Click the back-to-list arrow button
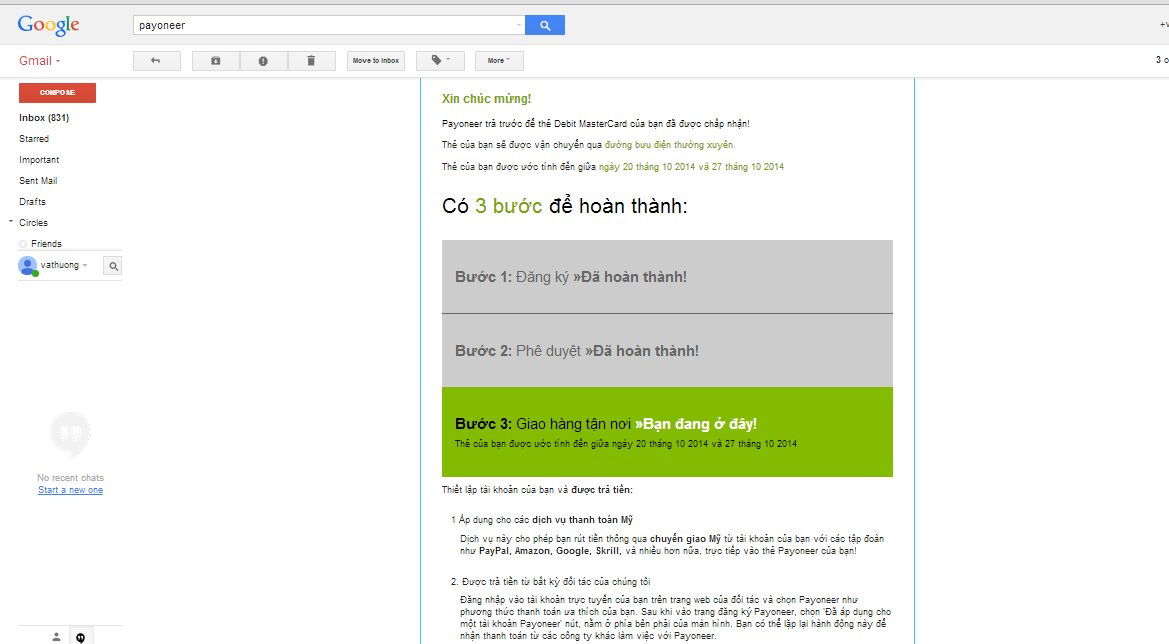The image size is (1169, 644). [157, 60]
